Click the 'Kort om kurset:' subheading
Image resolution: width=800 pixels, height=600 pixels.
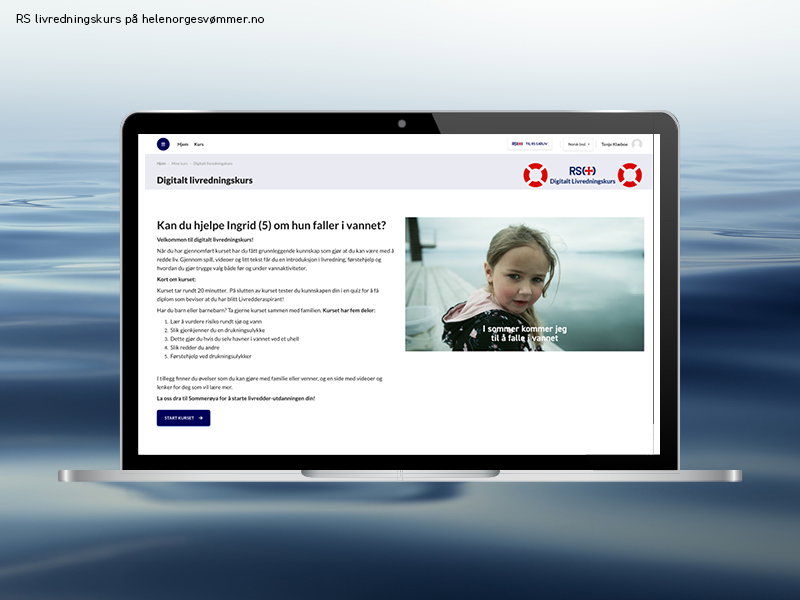coord(176,280)
